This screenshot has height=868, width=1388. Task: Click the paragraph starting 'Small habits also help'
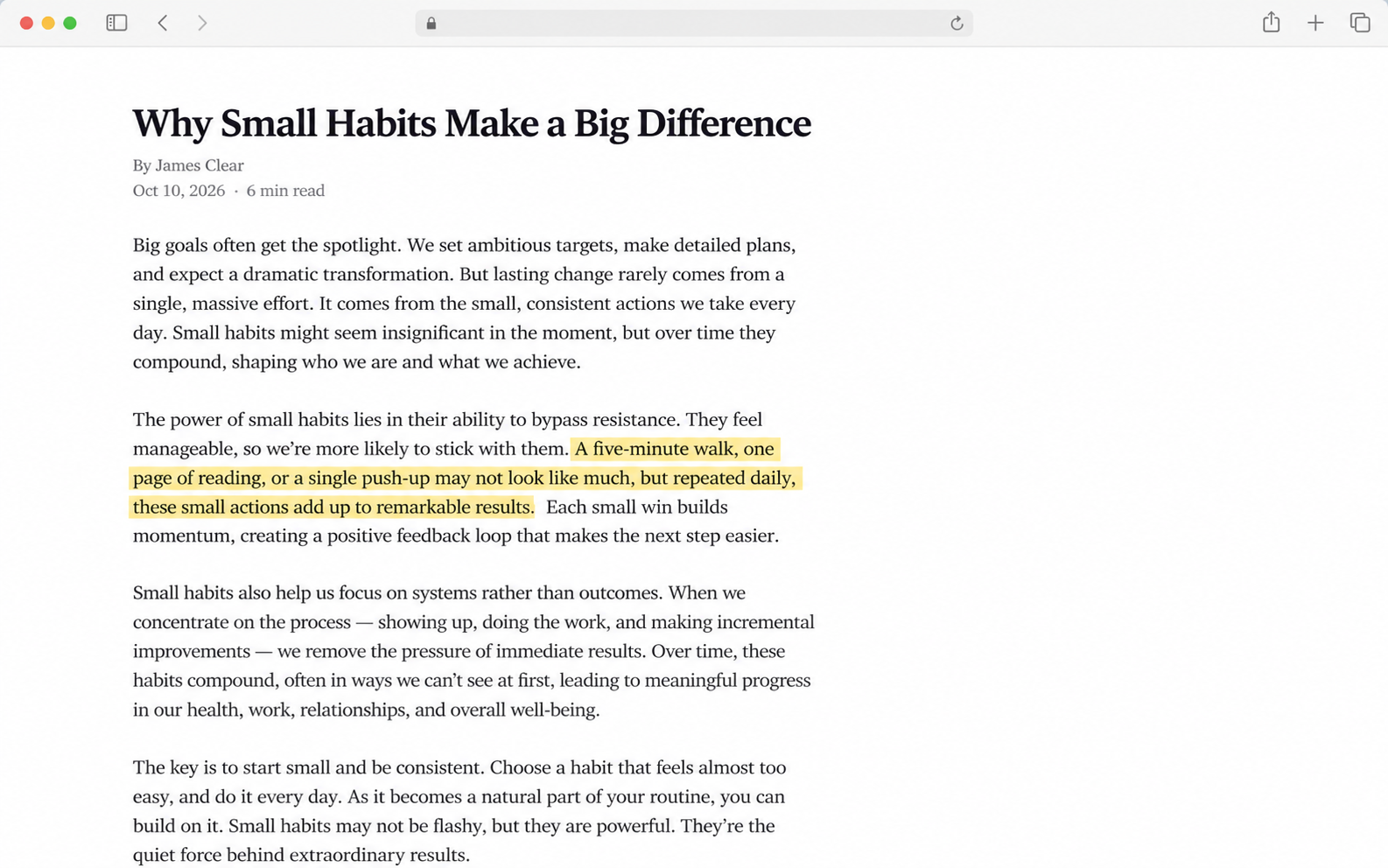(x=473, y=651)
